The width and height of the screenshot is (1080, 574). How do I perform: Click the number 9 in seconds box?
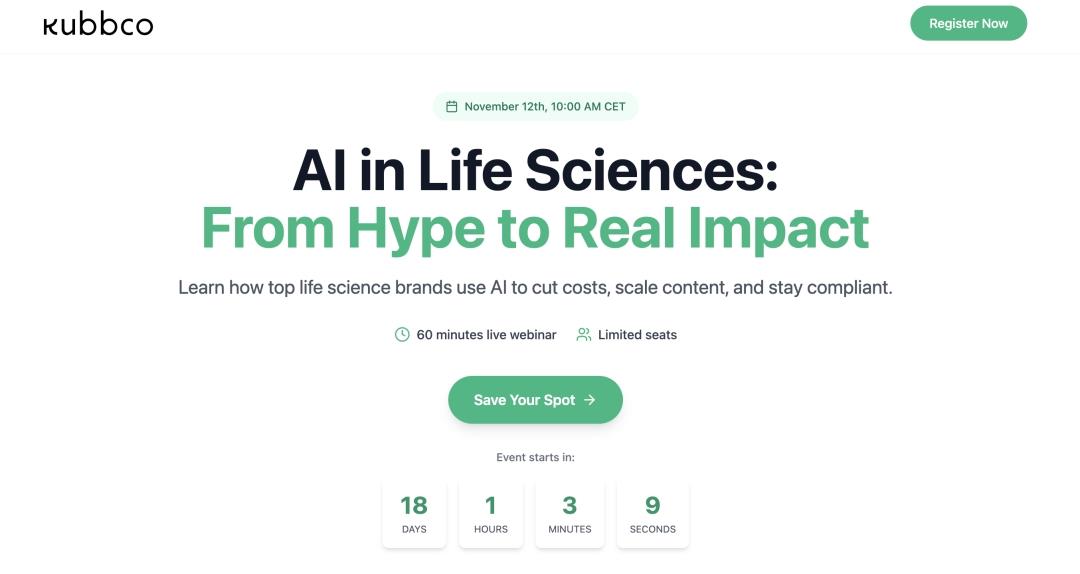tap(653, 505)
